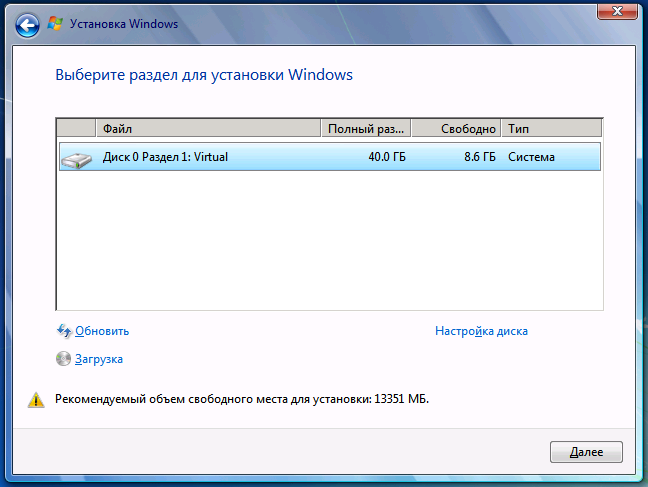Click the Тип column header
This screenshot has width=648, height=487.
pos(551,129)
